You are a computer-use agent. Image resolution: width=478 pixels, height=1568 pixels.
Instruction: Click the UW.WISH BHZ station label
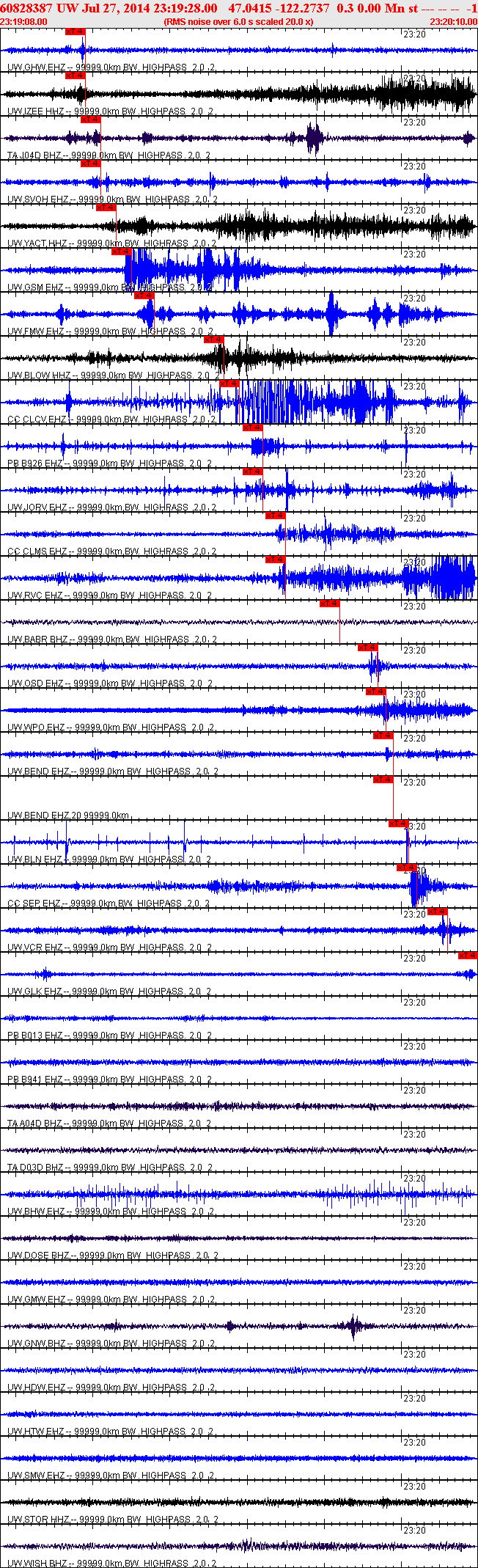pyautogui.click(x=112, y=1564)
